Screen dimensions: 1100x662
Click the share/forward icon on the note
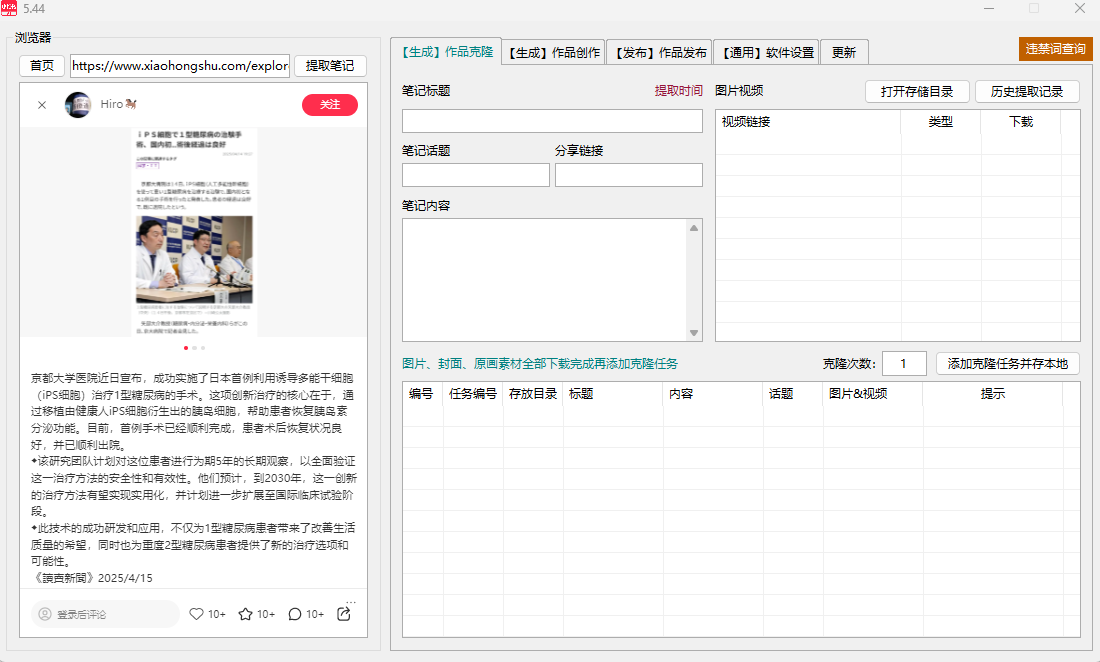coord(344,614)
